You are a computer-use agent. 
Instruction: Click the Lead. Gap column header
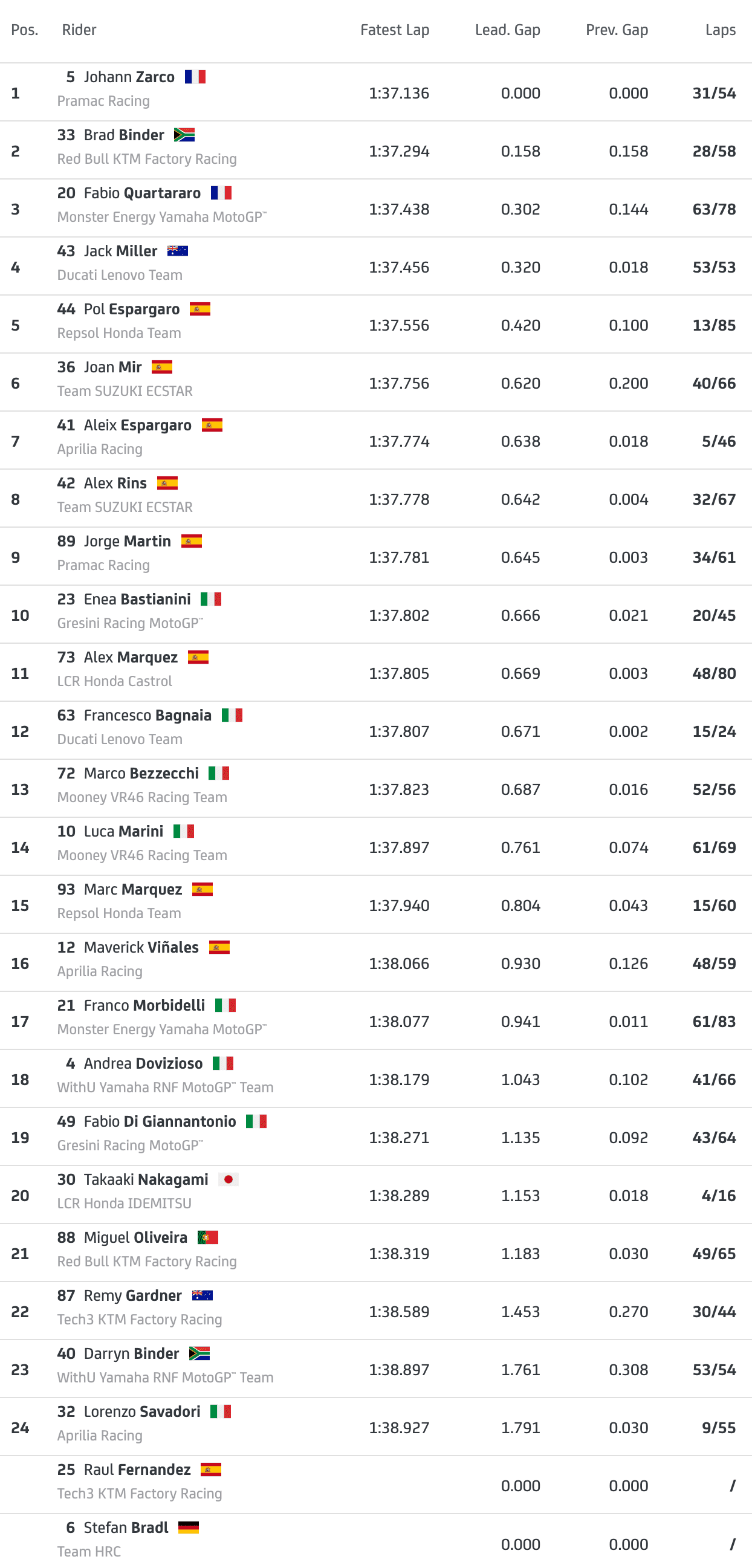point(507,30)
